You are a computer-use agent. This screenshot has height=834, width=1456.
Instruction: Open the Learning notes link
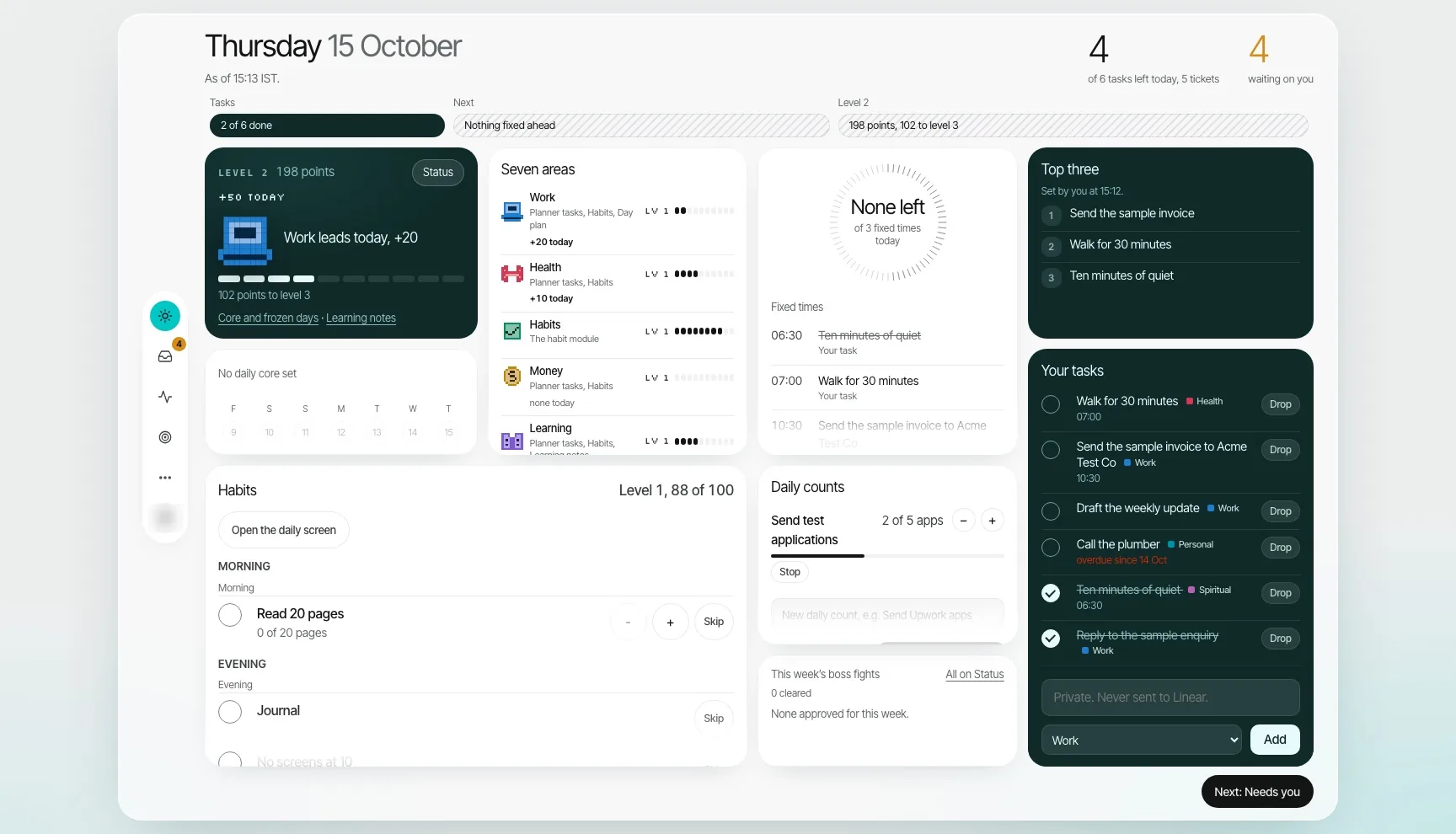[x=361, y=318]
